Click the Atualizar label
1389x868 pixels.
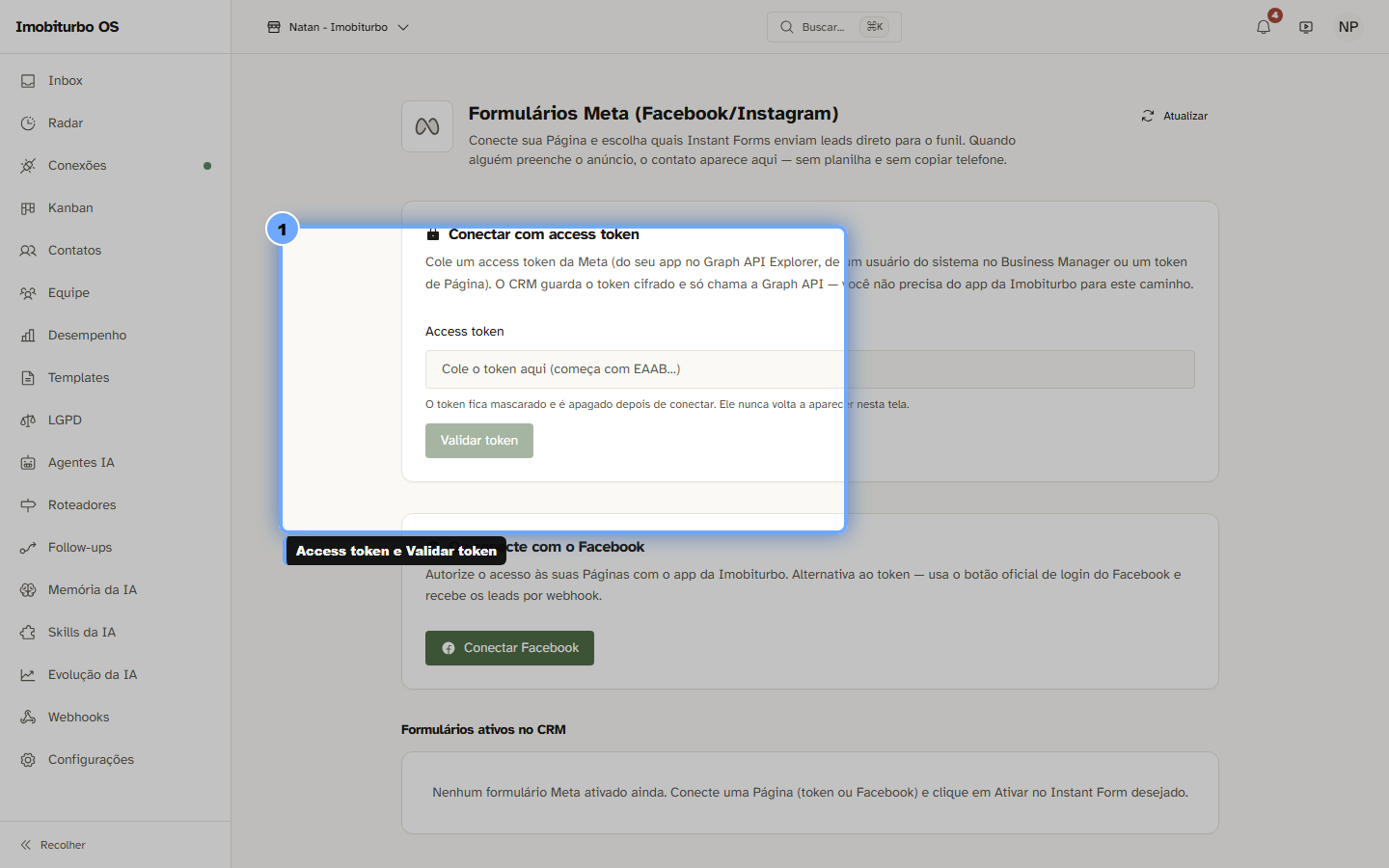tap(1185, 116)
